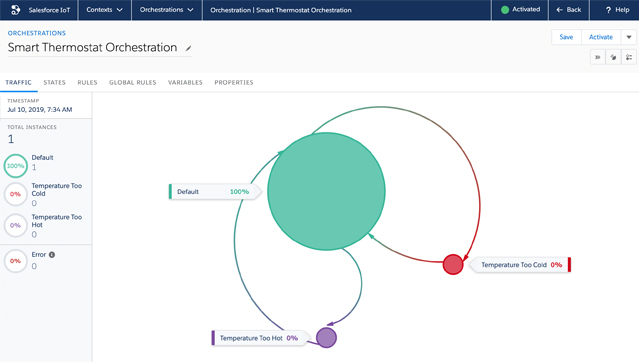Viewport: 639px width, 362px height.
Task: Click the Save button
Action: coord(566,37)
